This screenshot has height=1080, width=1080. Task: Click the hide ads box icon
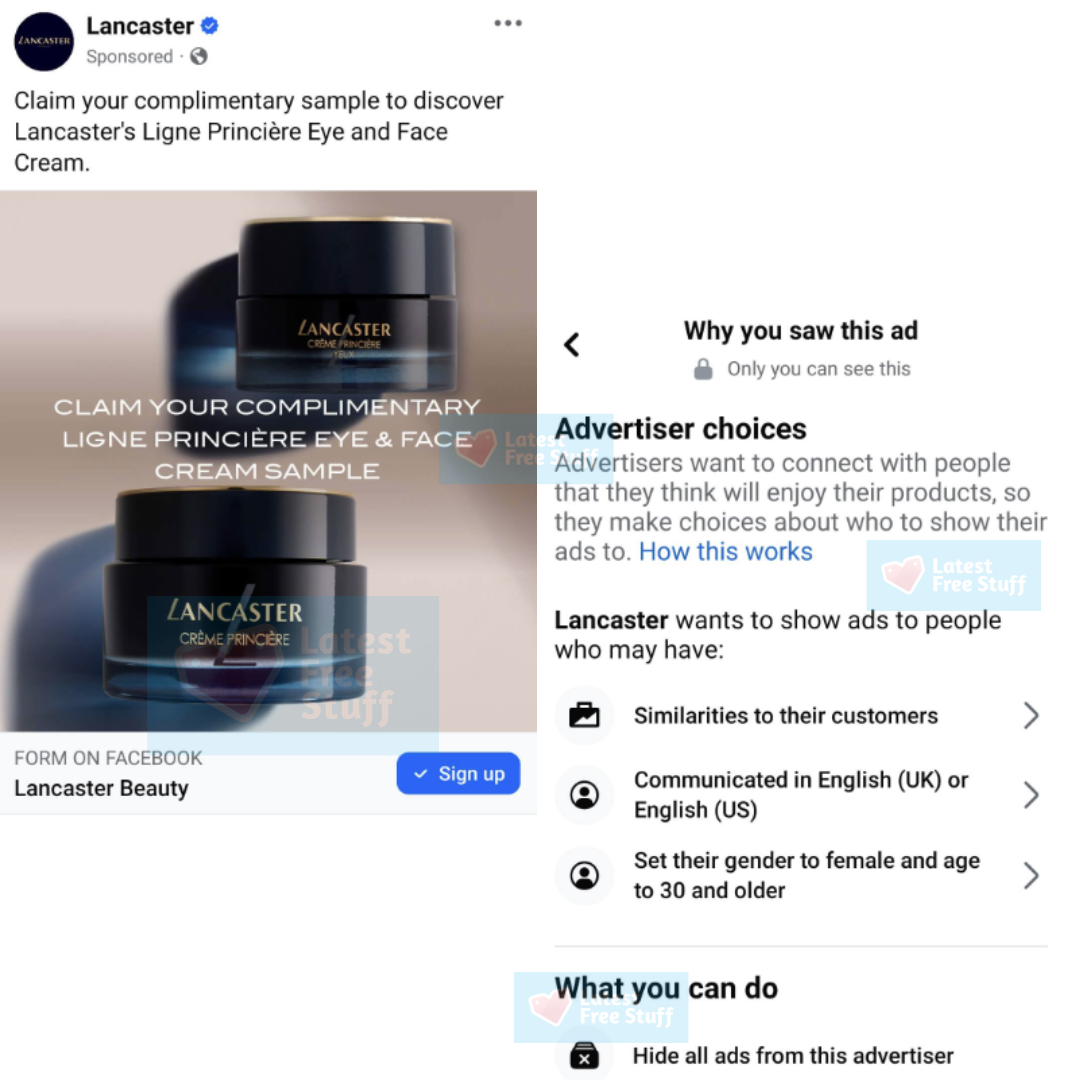pos(584,1055)
